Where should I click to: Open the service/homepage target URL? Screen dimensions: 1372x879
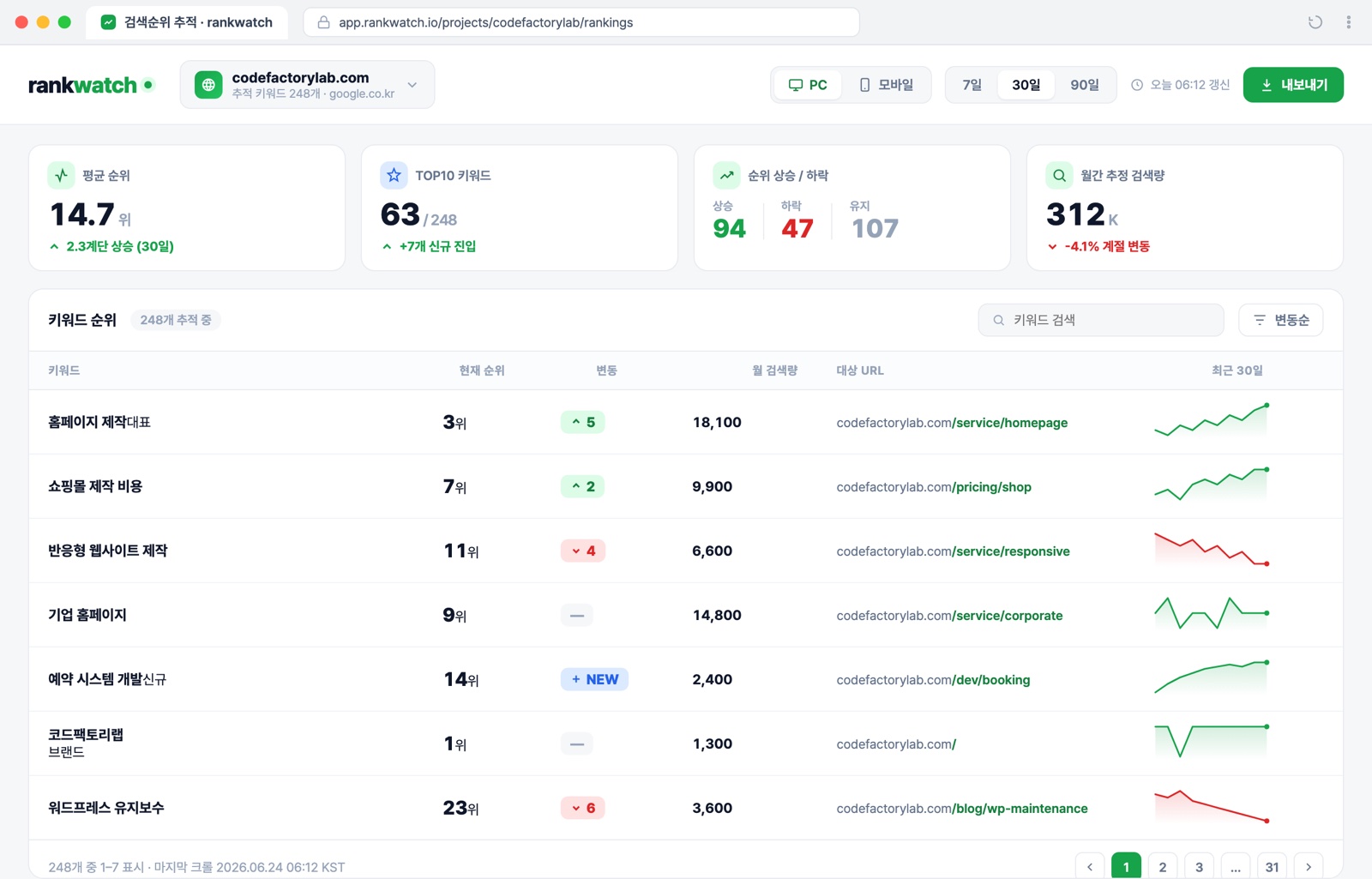coord(952,423)
